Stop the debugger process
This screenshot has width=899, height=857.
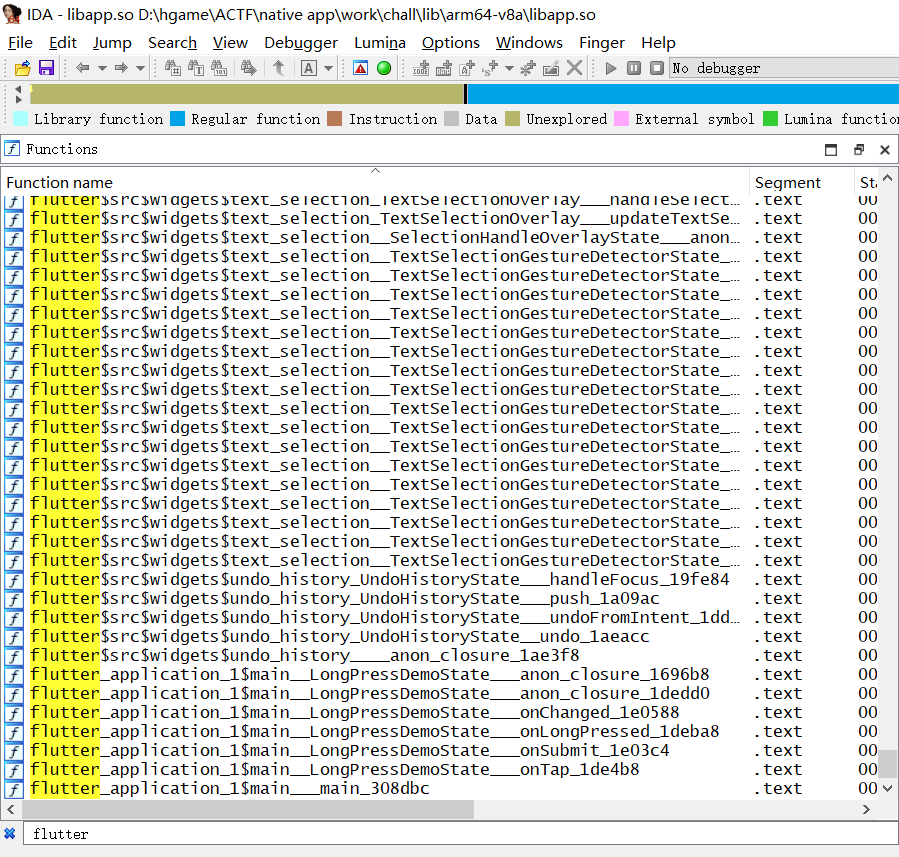pos(656,68)
